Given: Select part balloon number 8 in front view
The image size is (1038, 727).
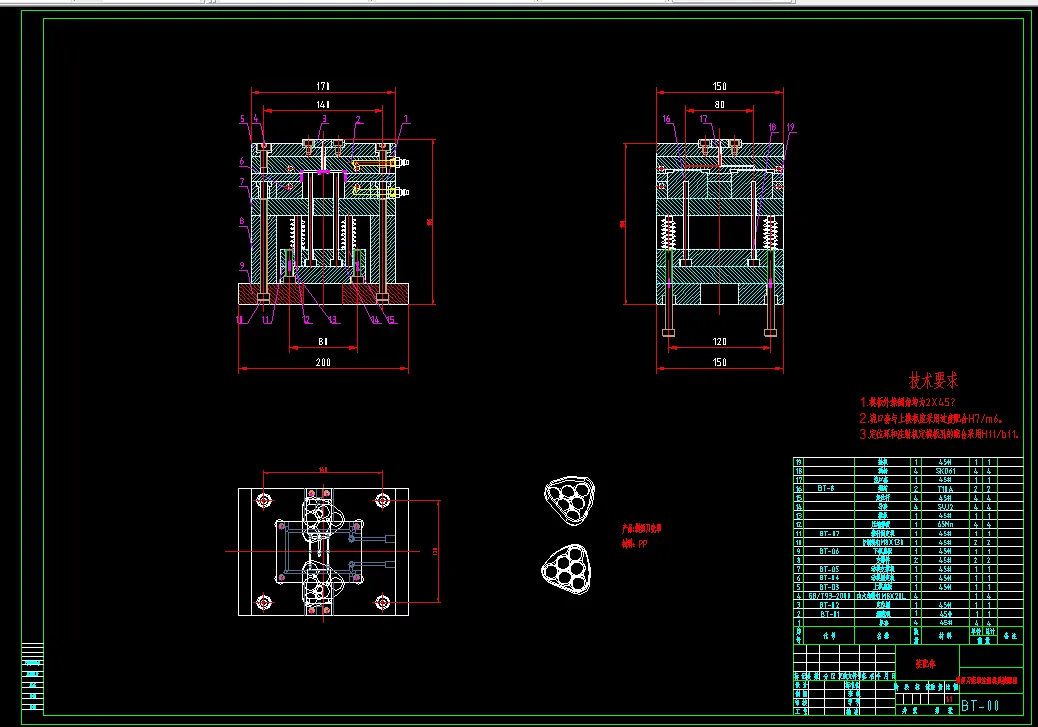Looking at the screenshot, I should [x=242, y=222].
